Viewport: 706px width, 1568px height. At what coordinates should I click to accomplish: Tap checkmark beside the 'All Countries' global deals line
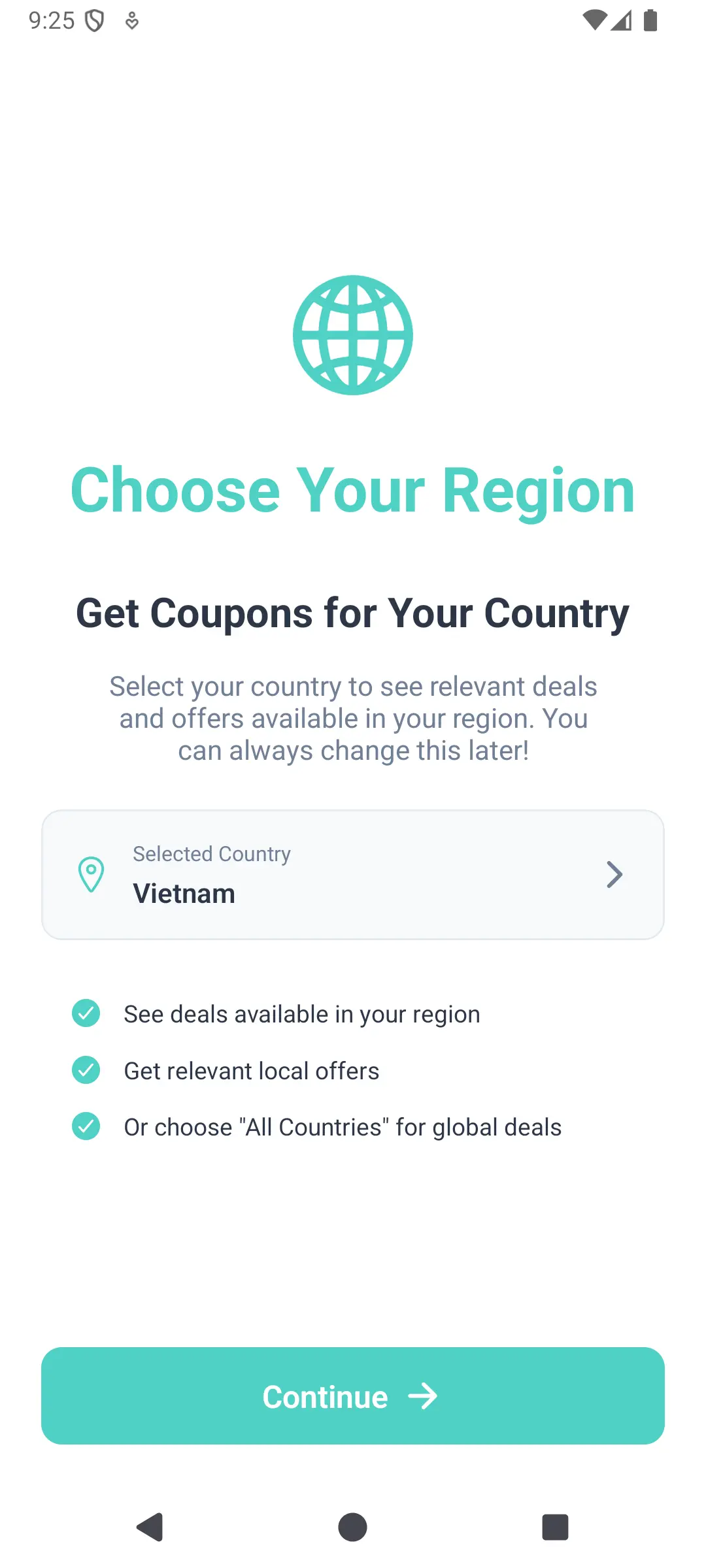point(86,1126)
